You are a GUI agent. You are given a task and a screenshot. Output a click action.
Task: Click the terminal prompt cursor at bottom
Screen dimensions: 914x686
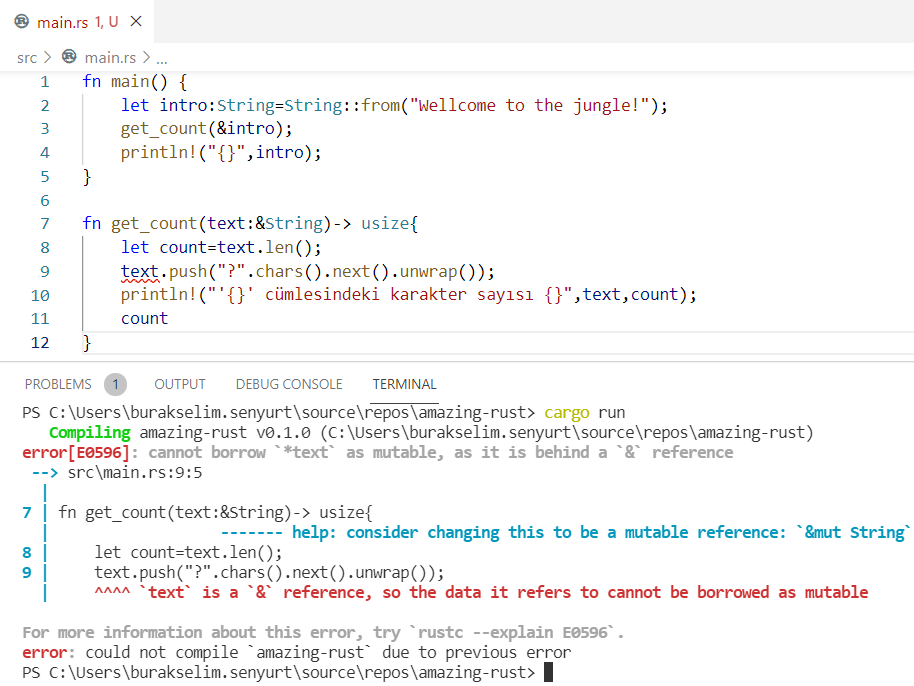pos(548,673)
